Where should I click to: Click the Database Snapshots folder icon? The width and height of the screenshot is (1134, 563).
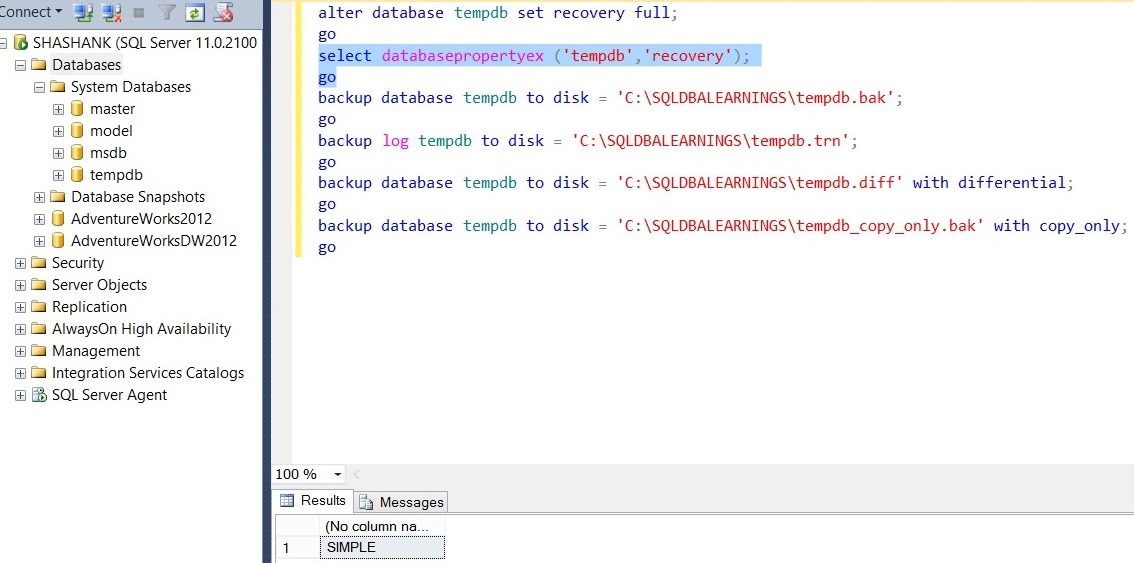[58, 197]
